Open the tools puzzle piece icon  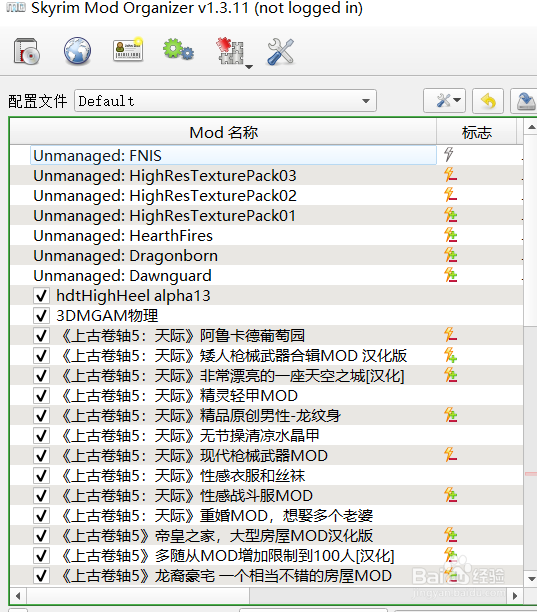point(230,51)
